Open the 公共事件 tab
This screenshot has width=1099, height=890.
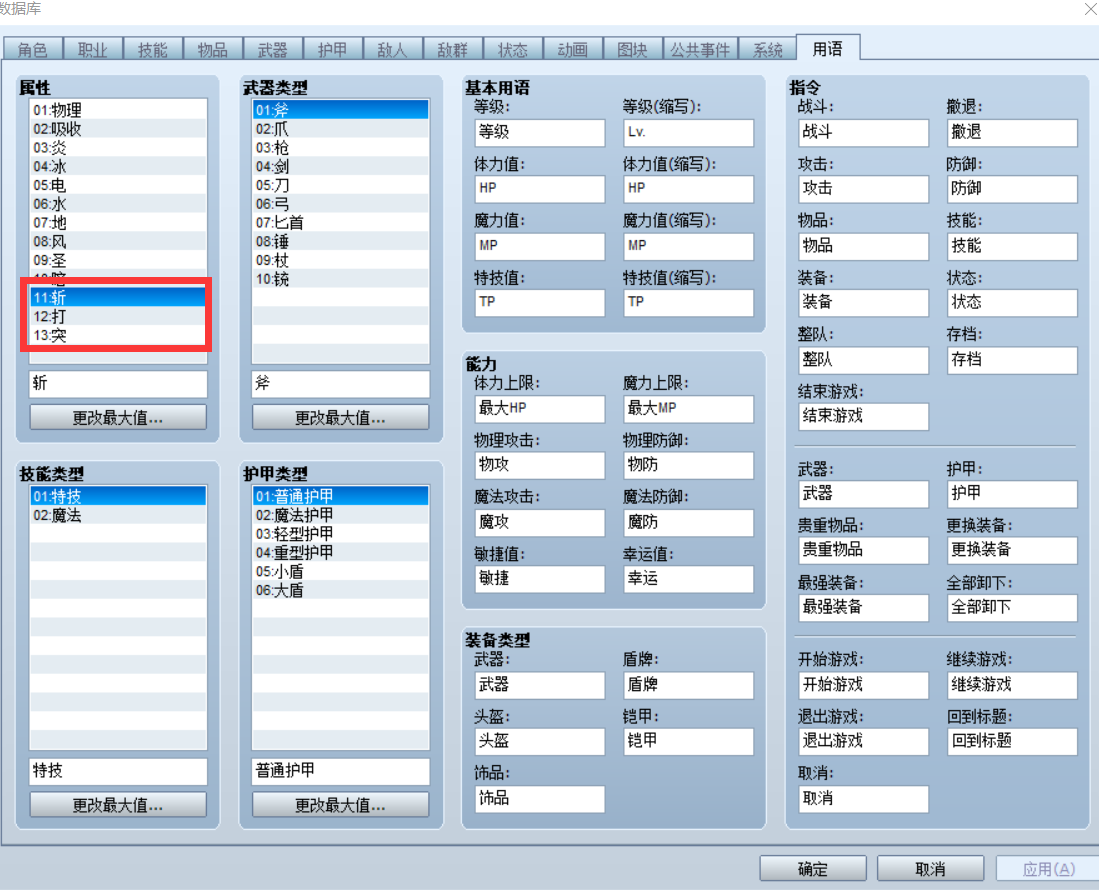coord(700,49)
